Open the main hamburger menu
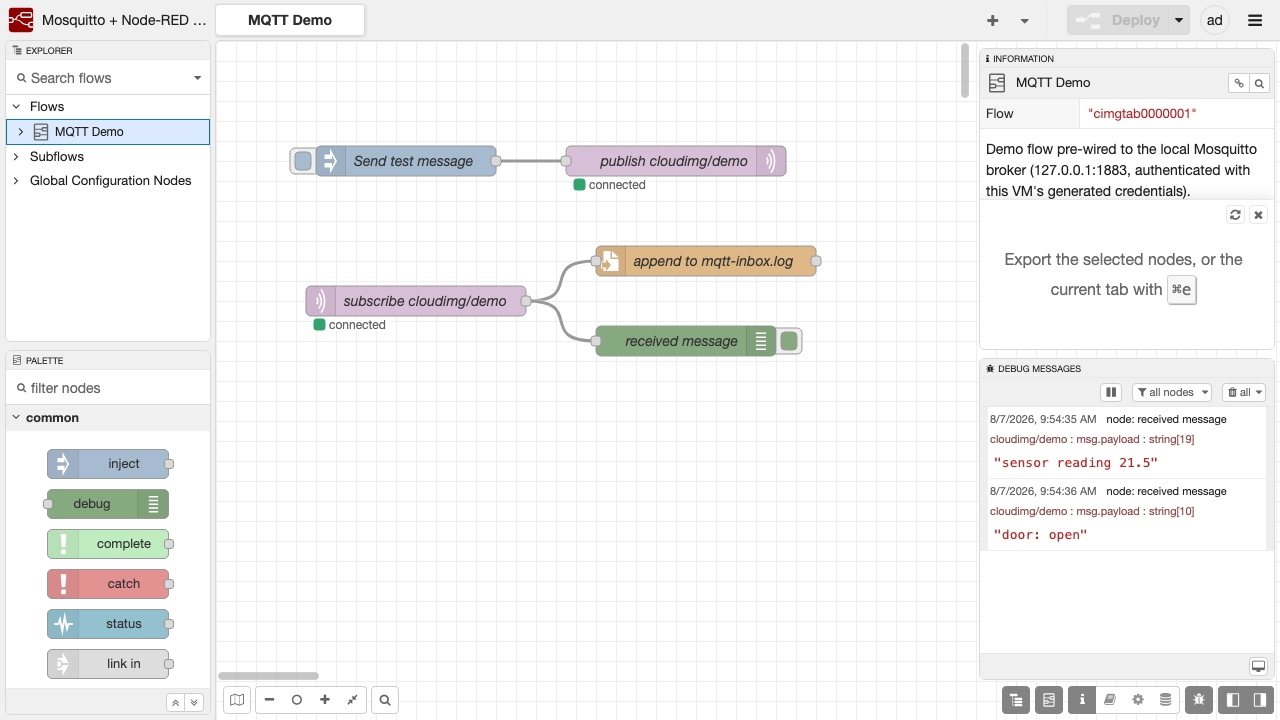The image size is (1280, 720). coord(1255,20)
